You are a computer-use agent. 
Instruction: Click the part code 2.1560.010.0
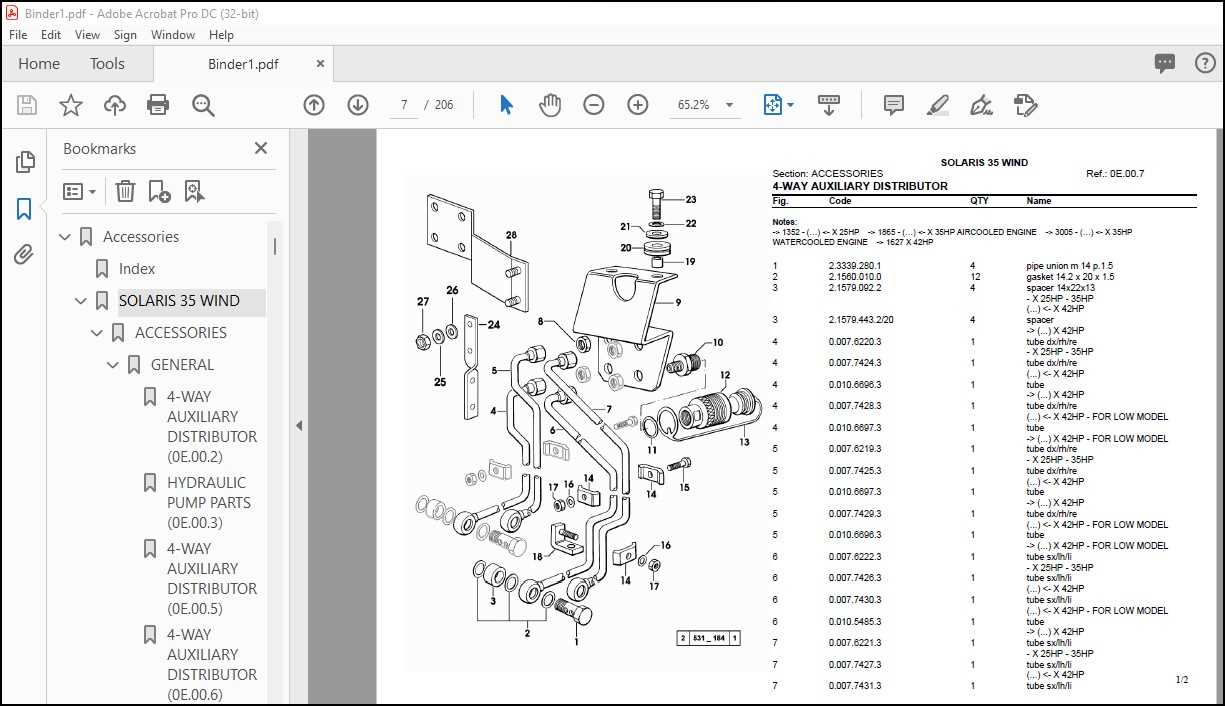(855, 277)
